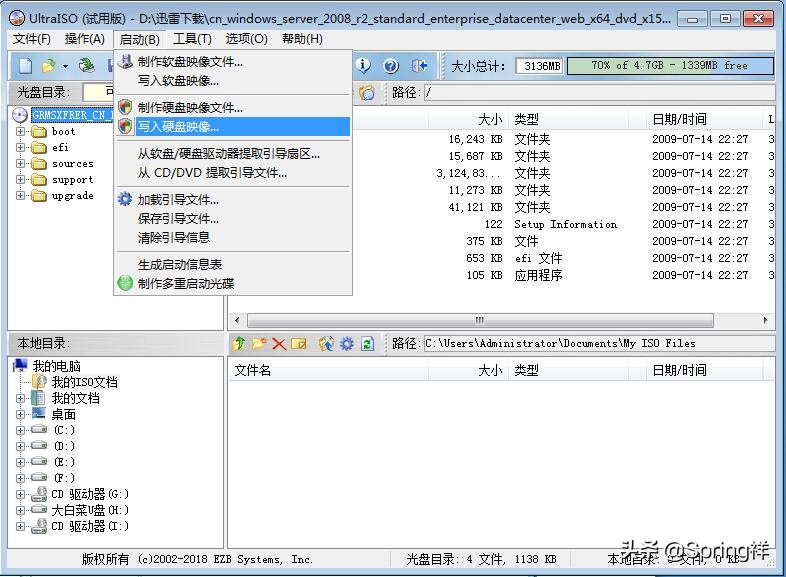
Task: Select the (D:) drive in tree
Action: 64,446
